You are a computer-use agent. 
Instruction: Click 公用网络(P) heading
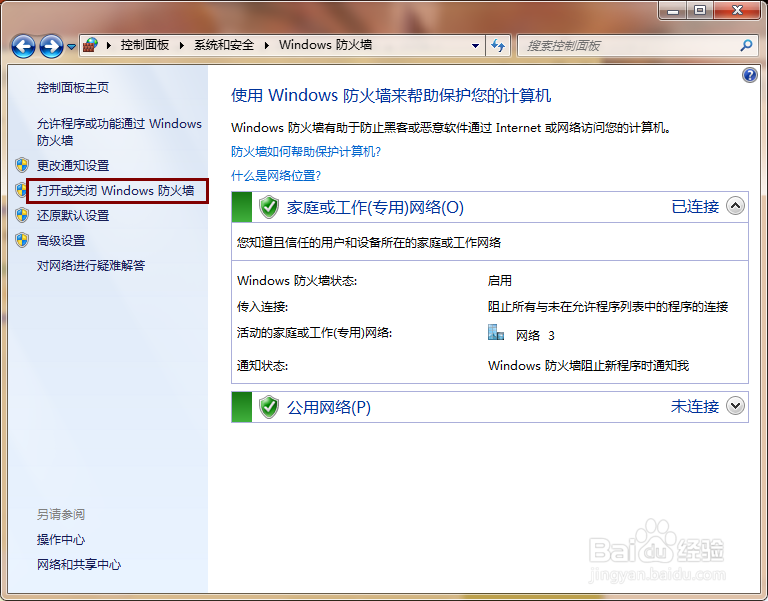click(x=329, y=407)
